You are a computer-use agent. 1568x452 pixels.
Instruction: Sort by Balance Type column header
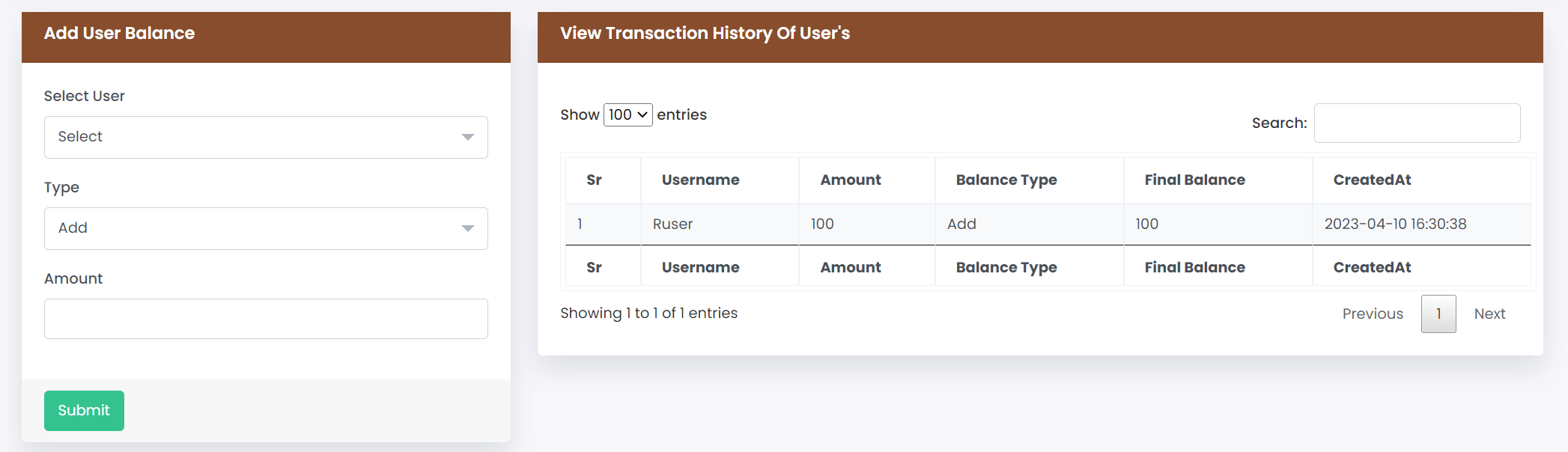click(x=1006, y=180)
